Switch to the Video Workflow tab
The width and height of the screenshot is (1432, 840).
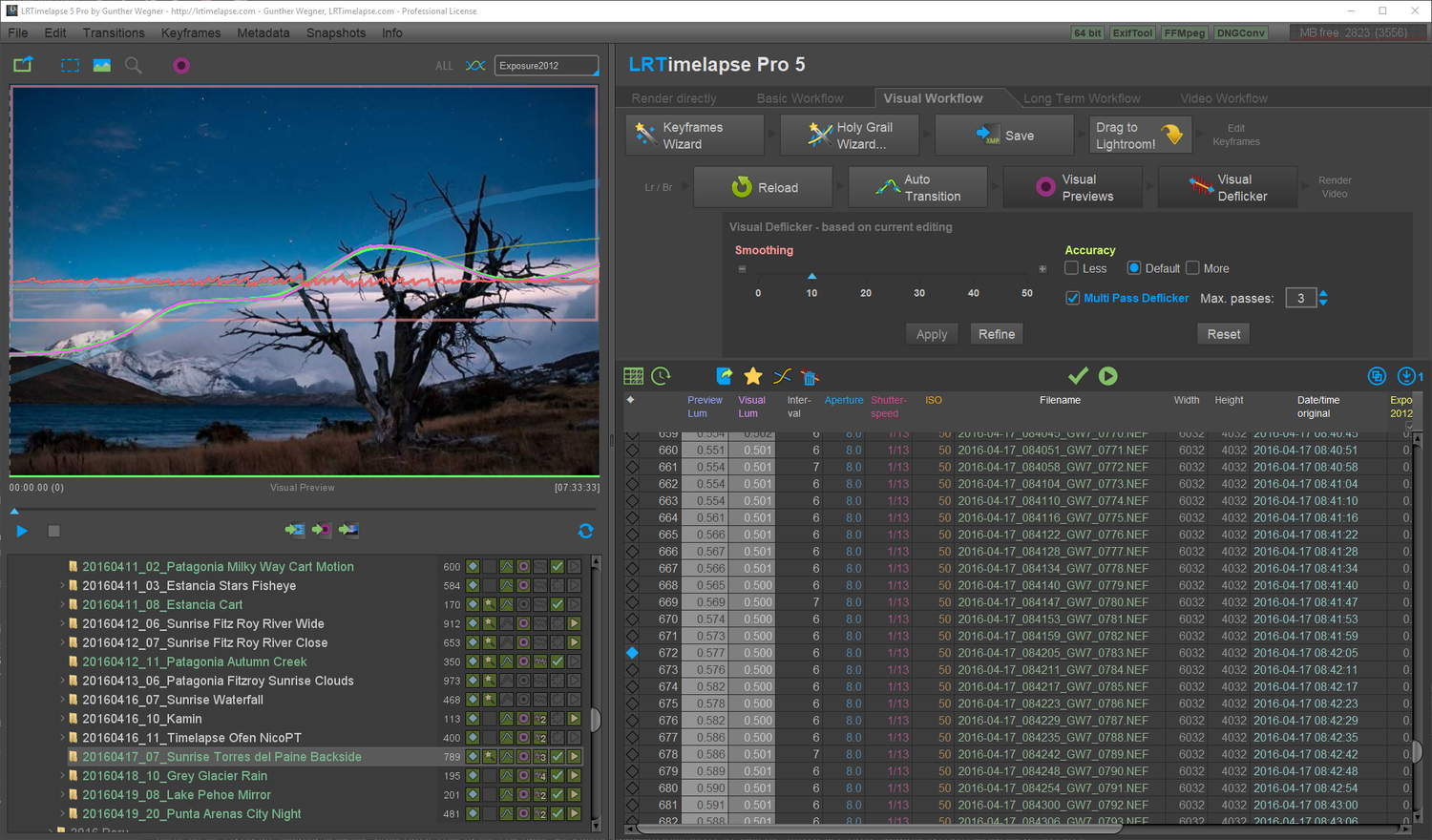[1224, 98]
